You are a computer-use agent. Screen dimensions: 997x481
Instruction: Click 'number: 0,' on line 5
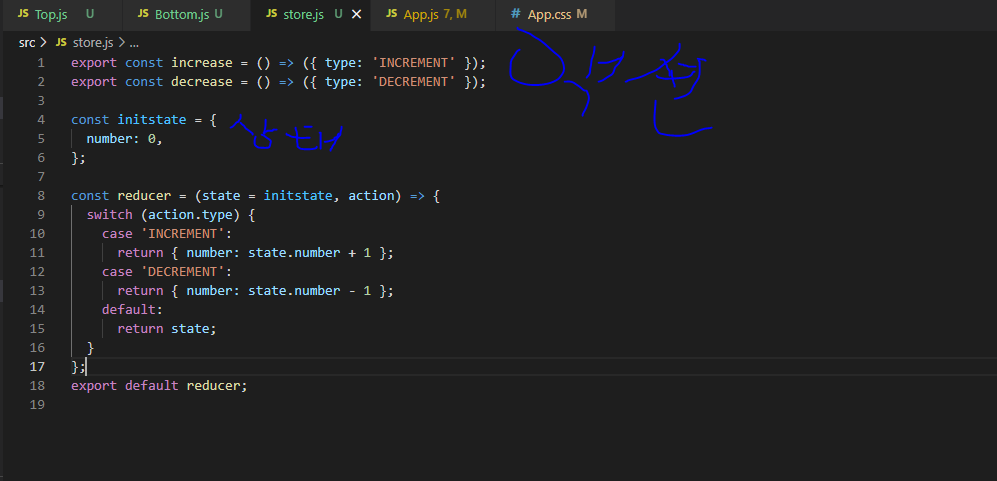[125, 139]
